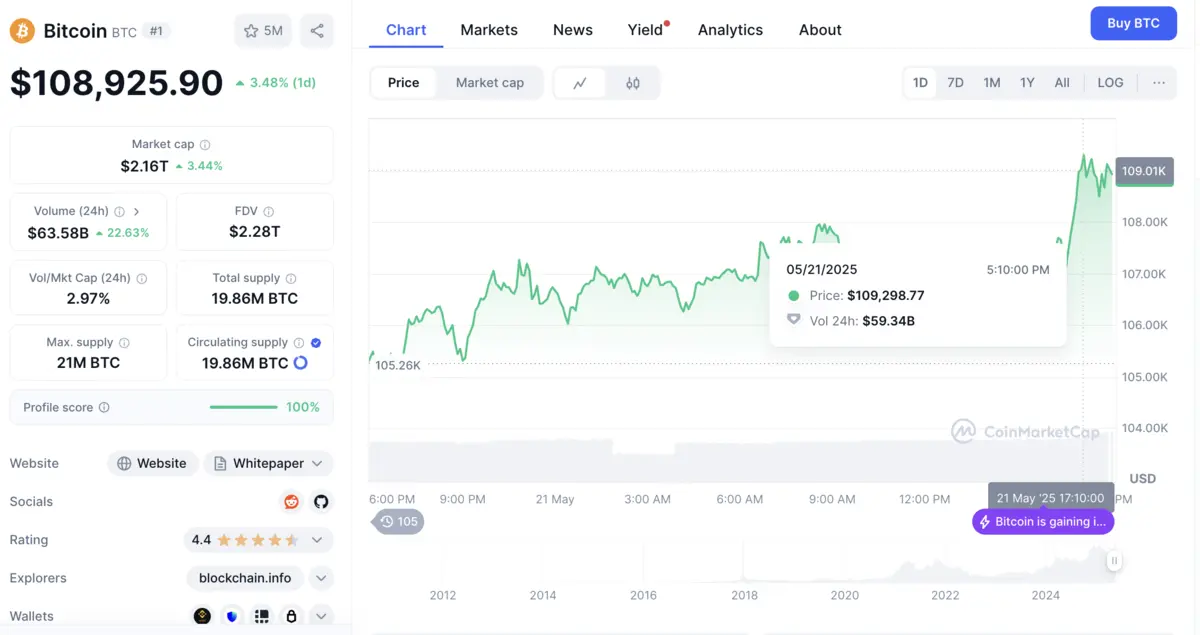Click the timeline range slider handle
1200x635 pixels.
1113,561
